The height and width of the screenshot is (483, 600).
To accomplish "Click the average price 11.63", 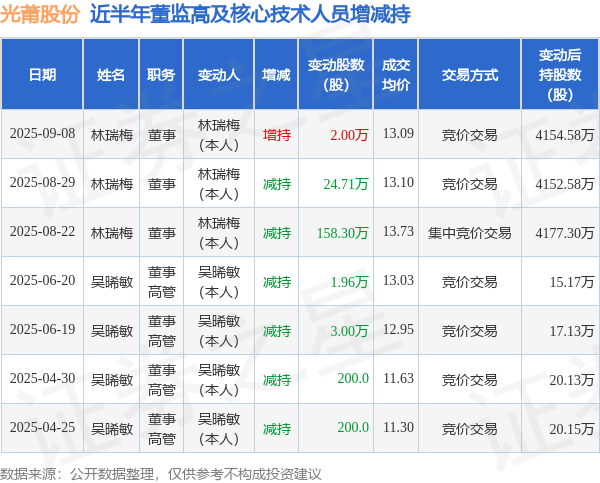I will [398, 379].
